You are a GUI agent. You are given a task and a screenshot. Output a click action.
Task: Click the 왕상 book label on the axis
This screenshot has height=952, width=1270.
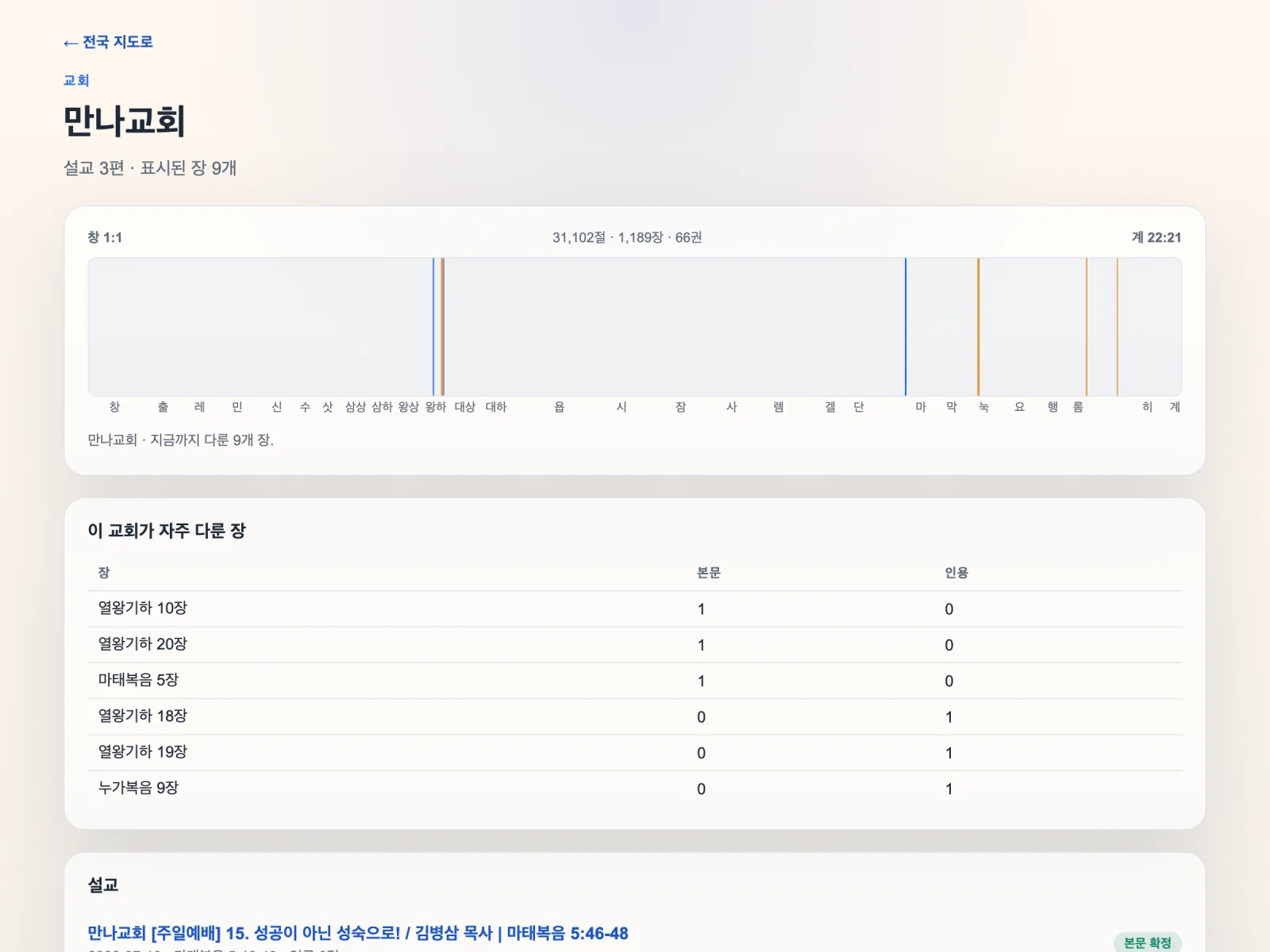[409, 407]
